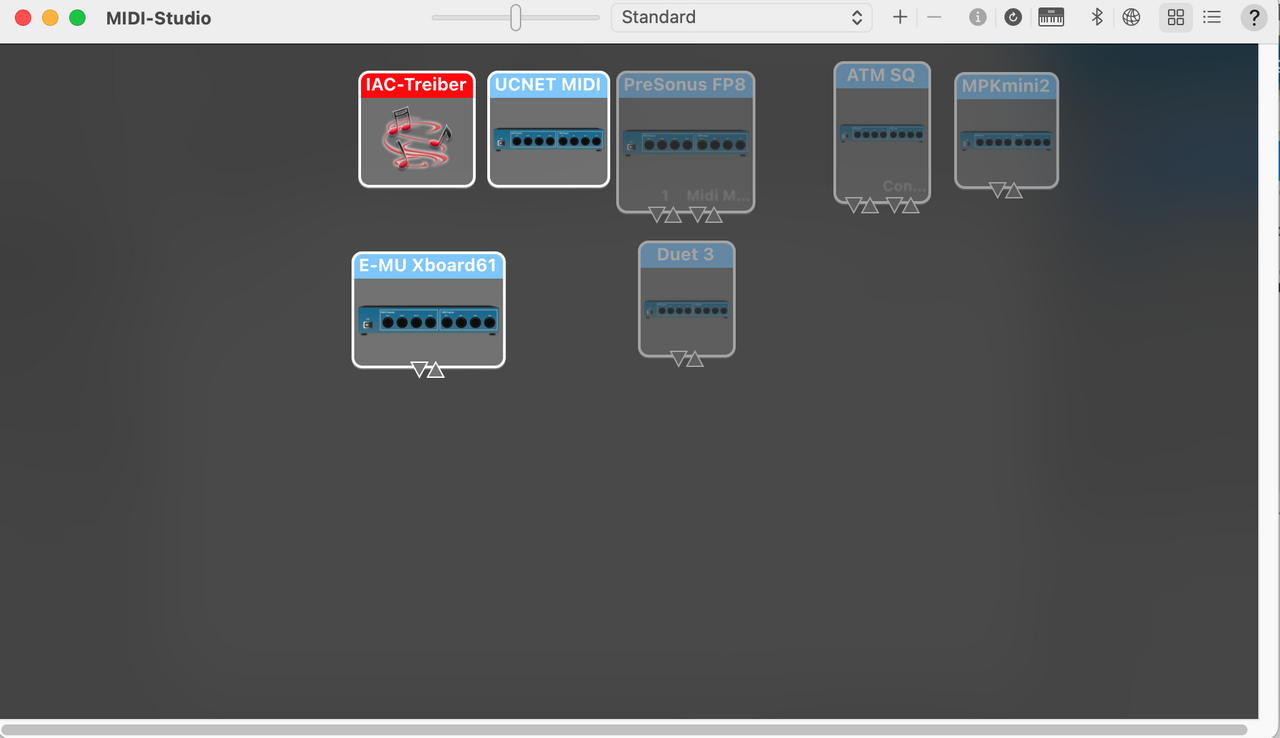Click the MIDI-Studio window title
Screen dimensions: 1280x738
tap(158, 18)
